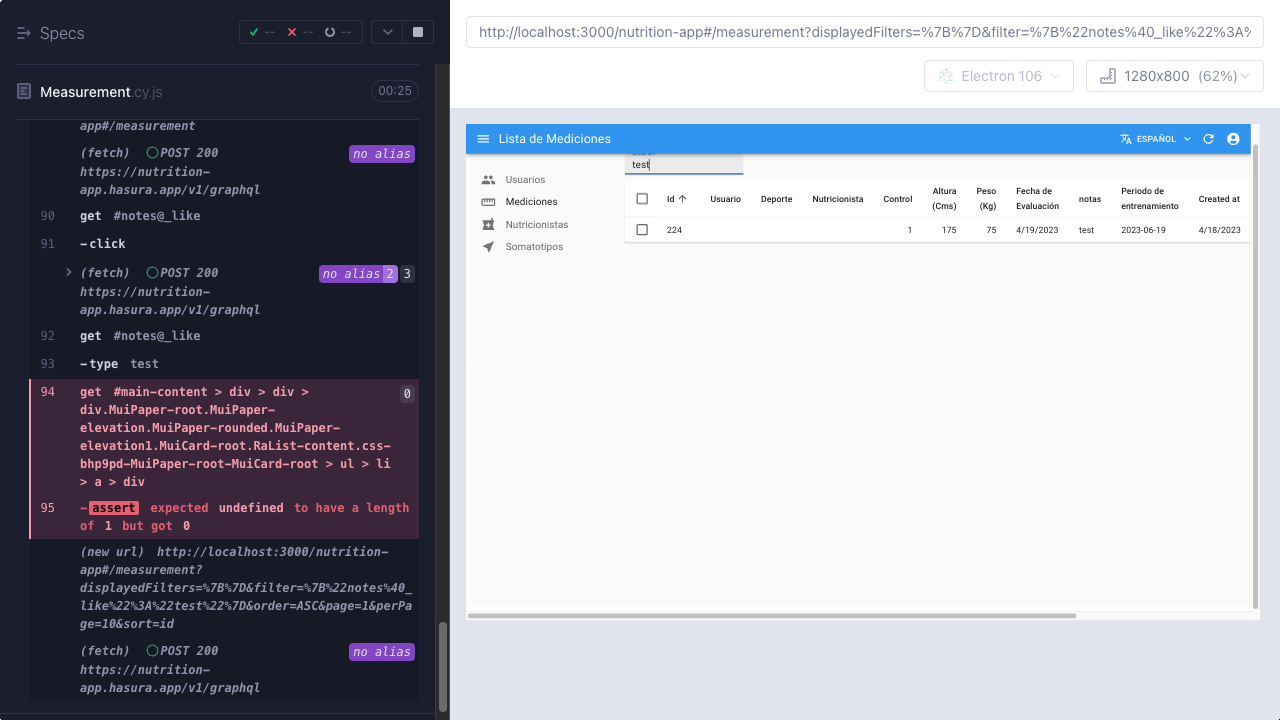Expand the fetch POST 200 log group
Viewport: 1280px width, 720px height.
coord(69,272)
